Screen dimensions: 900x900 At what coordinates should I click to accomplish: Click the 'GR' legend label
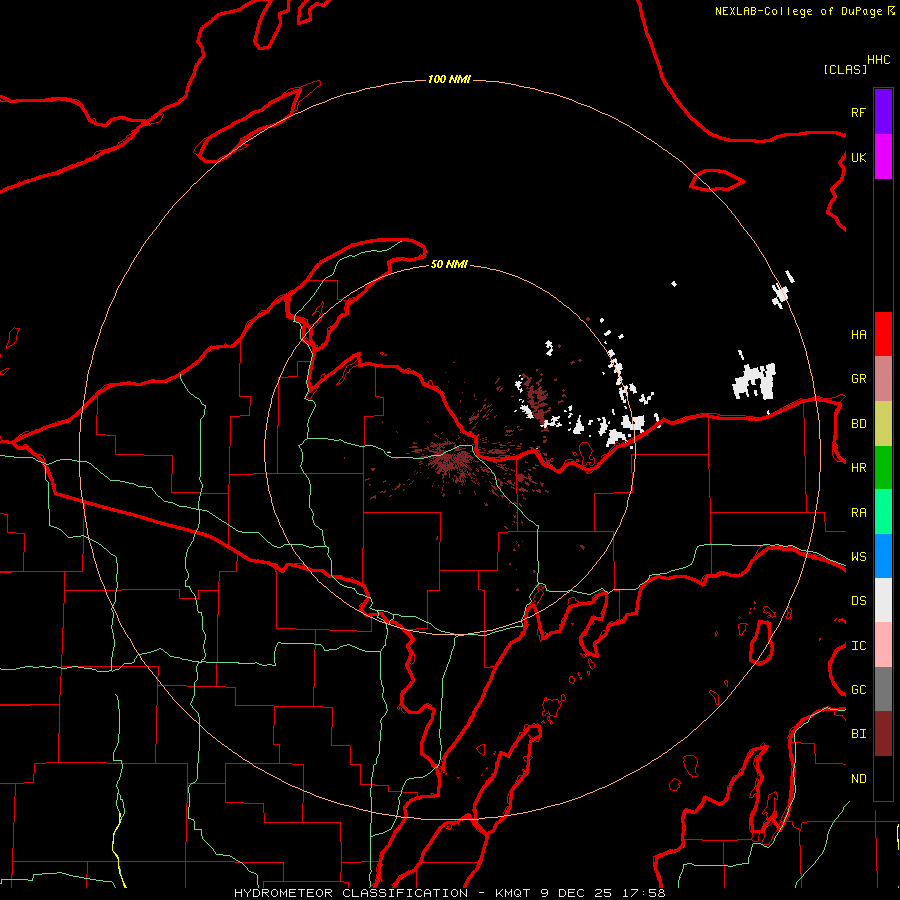click(x=858, y=379)
